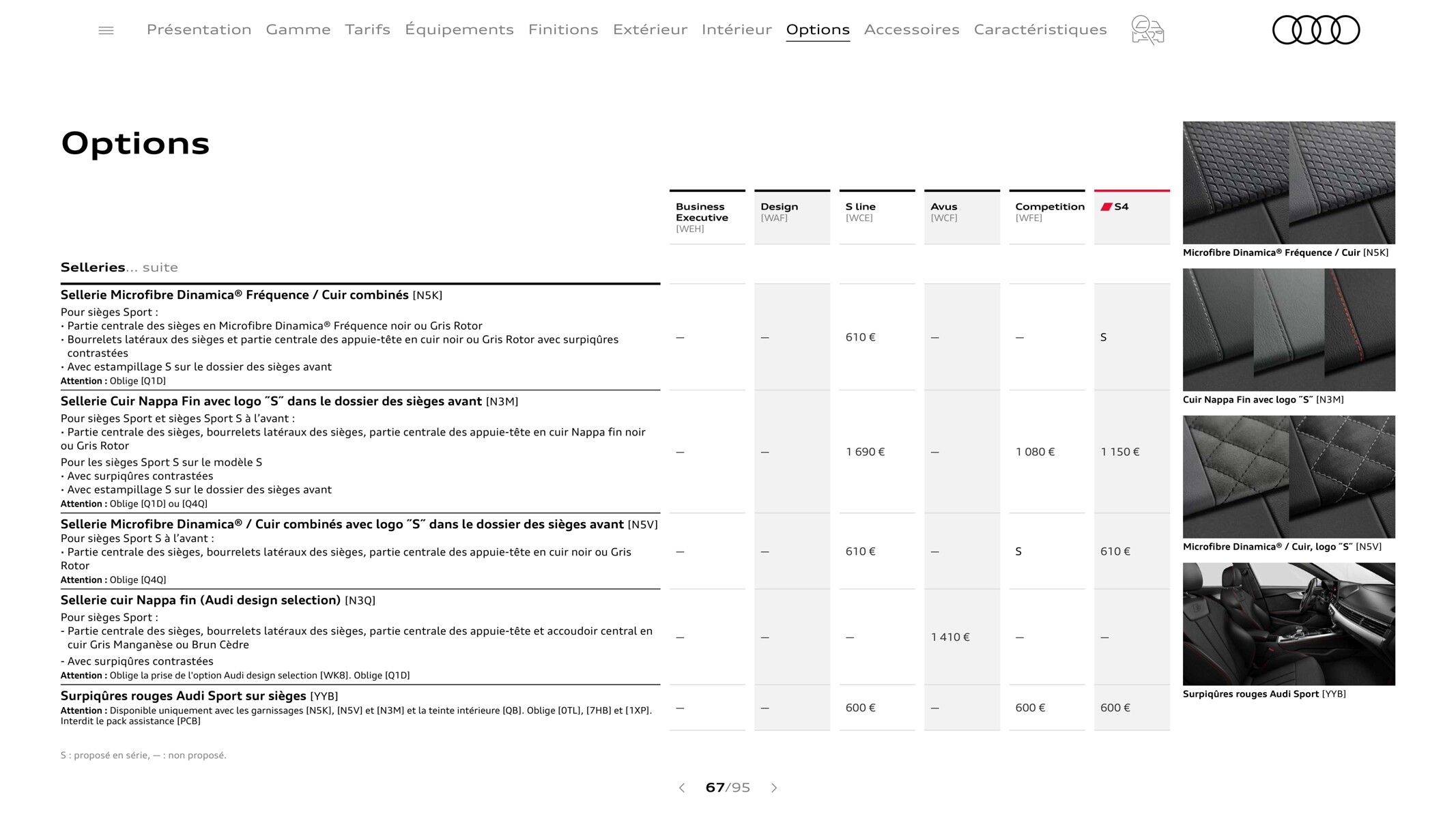The image size is (1456, 819).
Task: Click the Competition [WFE] column header
Action: click(x=1047, y=217)
